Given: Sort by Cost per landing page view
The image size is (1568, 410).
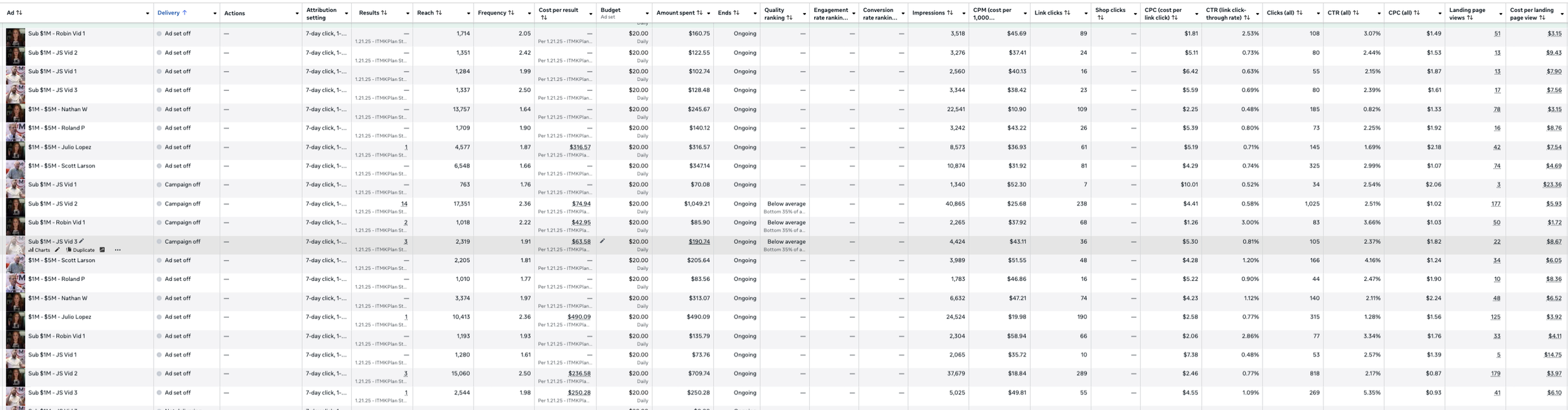Looking at the screenshot, I should pyautogui.click(x=1542, y=18).
